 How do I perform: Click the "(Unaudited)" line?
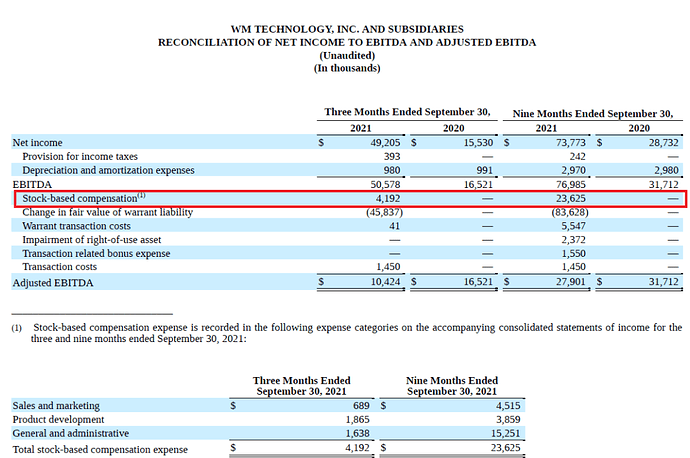(x=347, y=55)
